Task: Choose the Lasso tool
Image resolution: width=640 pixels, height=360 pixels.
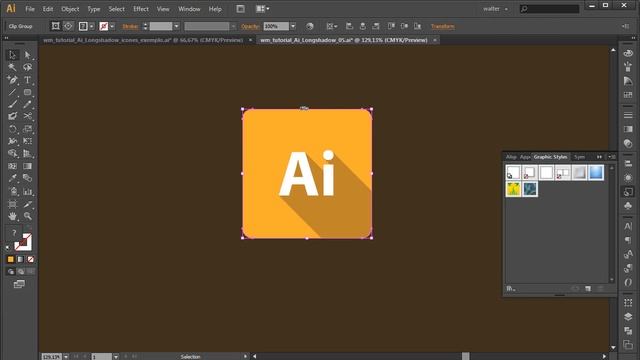Action: 27,67
